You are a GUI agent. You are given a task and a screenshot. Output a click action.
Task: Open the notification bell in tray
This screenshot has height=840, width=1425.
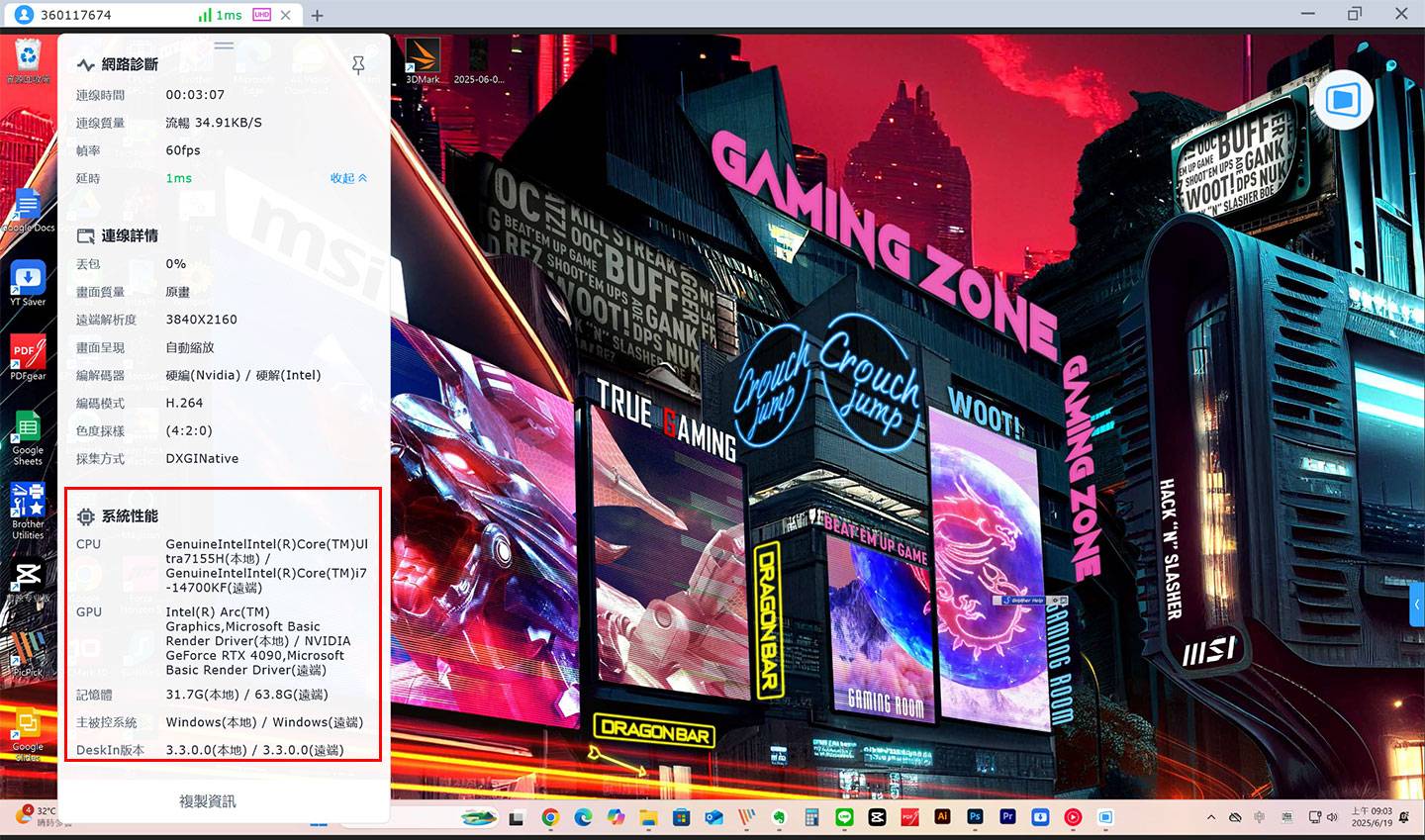(1404, 817)
